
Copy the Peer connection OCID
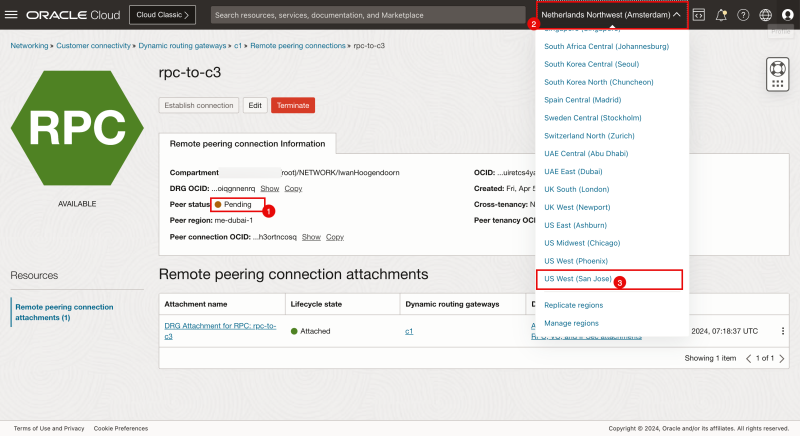(x=335, y=237)
